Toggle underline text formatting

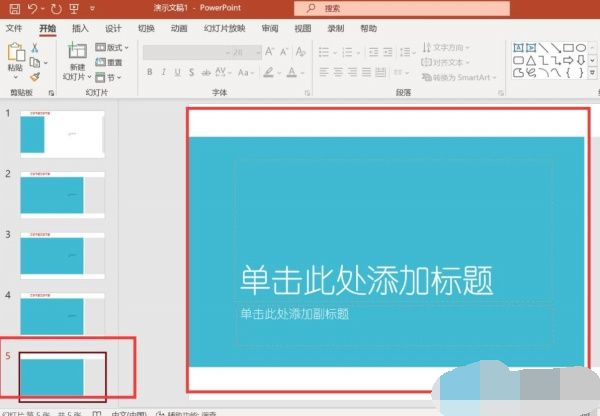click(179, 72)
